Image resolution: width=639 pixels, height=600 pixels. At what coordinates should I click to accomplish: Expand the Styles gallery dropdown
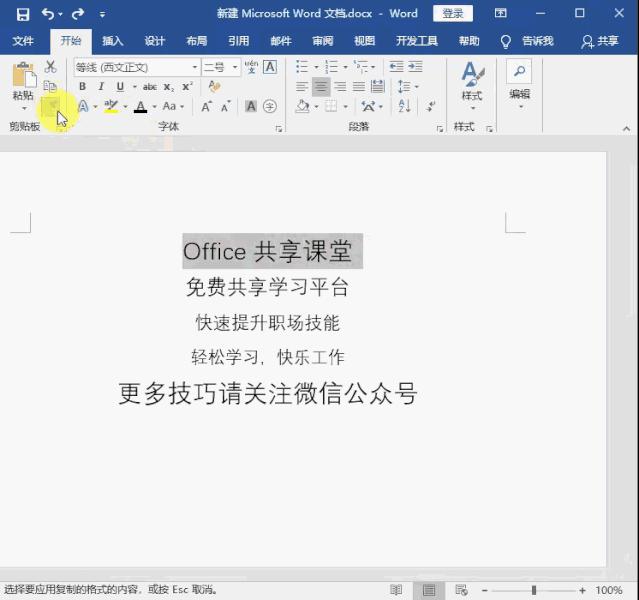pyautogui.click(x=473, y=108)
